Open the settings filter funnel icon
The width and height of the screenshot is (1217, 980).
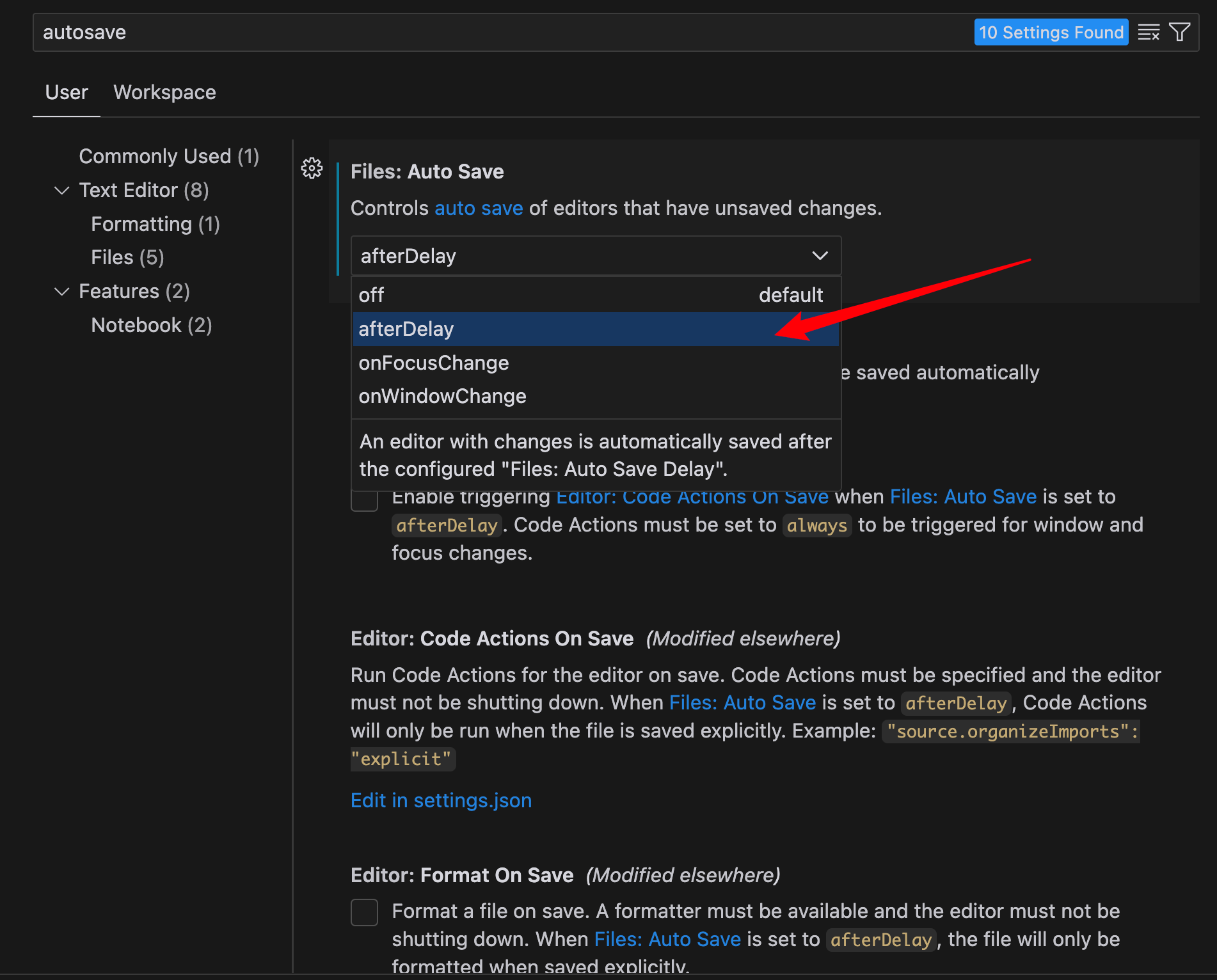[1179, 33]
